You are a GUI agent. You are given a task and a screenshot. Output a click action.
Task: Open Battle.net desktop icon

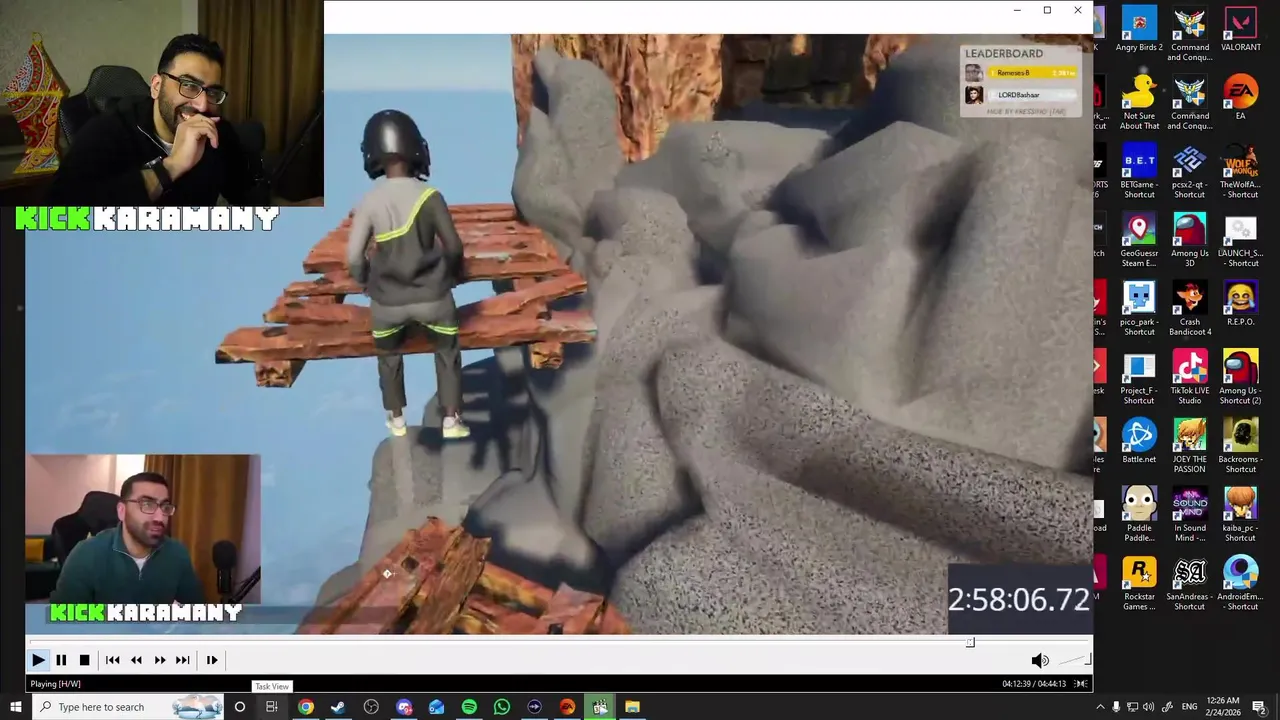tap(1139, 440)
